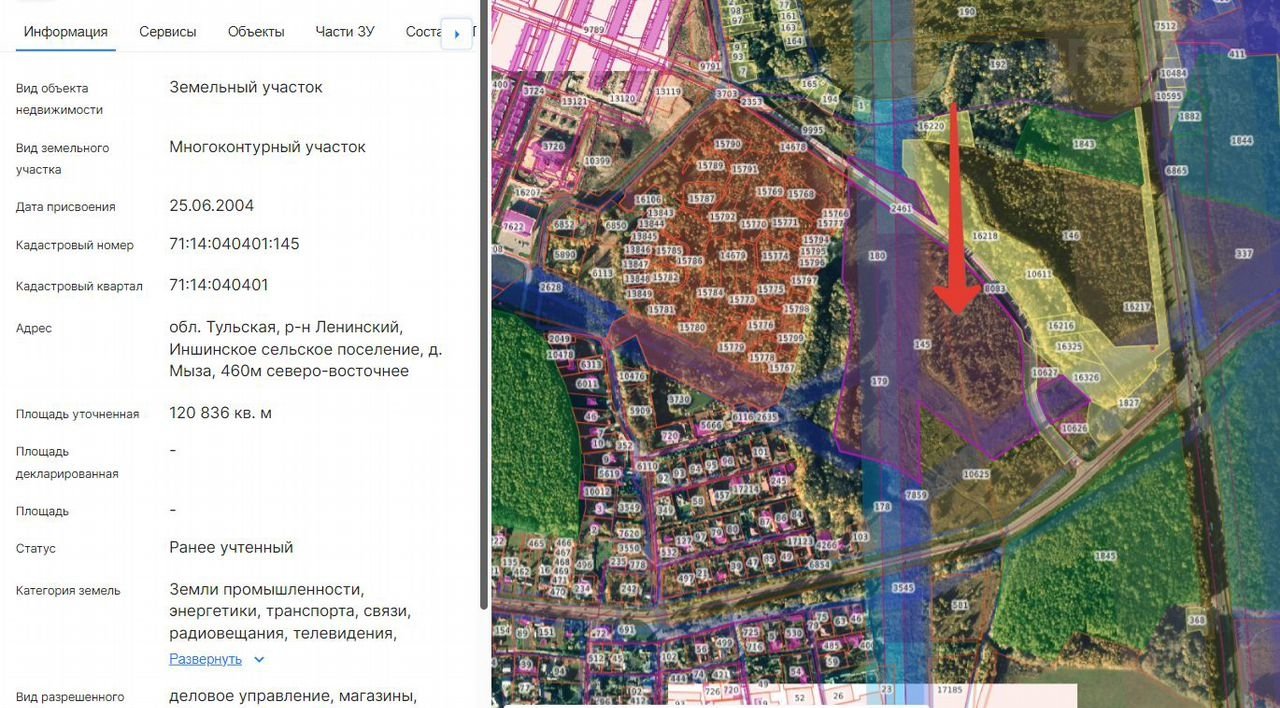Select parcel 16218 on the map

pos(984,236)
